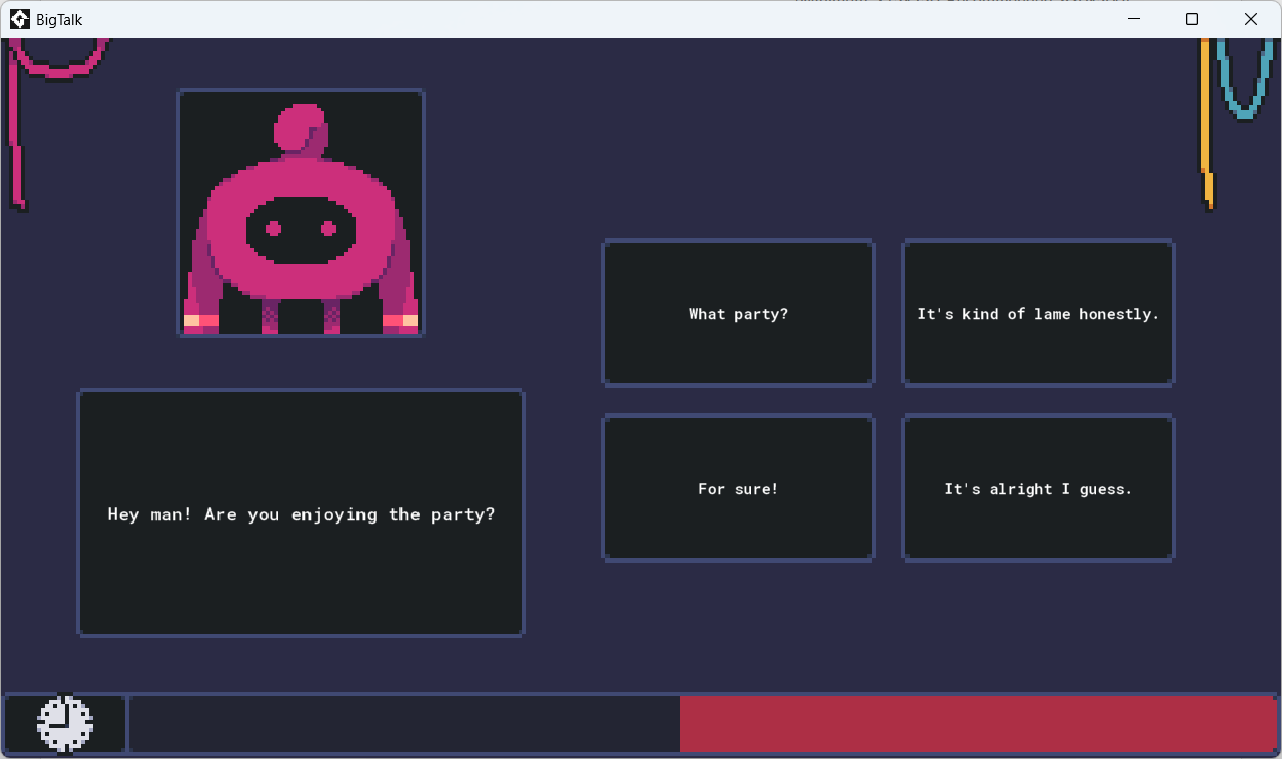The image size is (1282, 759).
Task: Pick the "It's alright I guess." option
Action: click(x=1038, y=489)
